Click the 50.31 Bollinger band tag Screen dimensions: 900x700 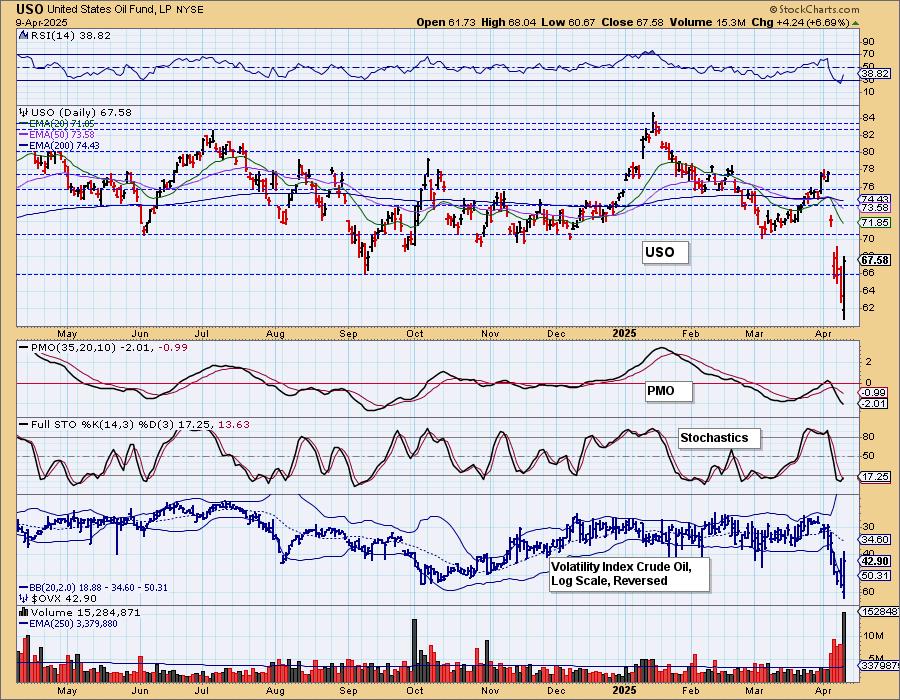point(876,575)
